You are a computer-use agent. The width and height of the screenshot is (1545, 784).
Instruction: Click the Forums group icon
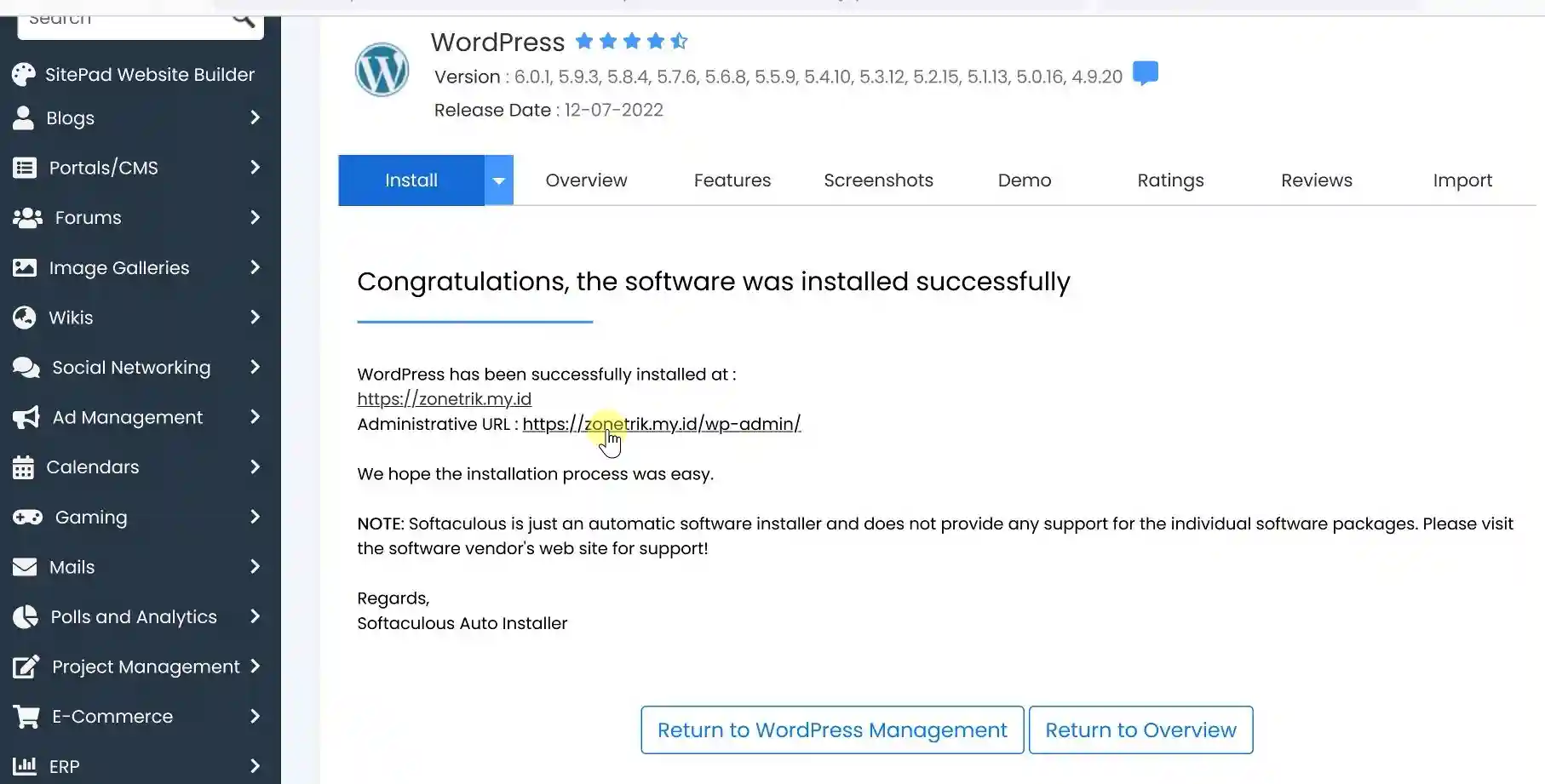(x=27, y=218)
